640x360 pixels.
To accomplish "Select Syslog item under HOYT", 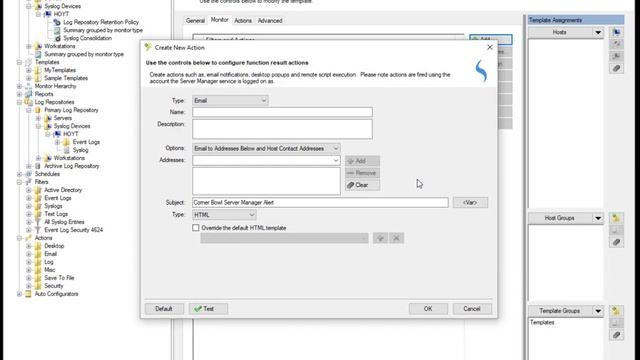I will coord(80,150).
